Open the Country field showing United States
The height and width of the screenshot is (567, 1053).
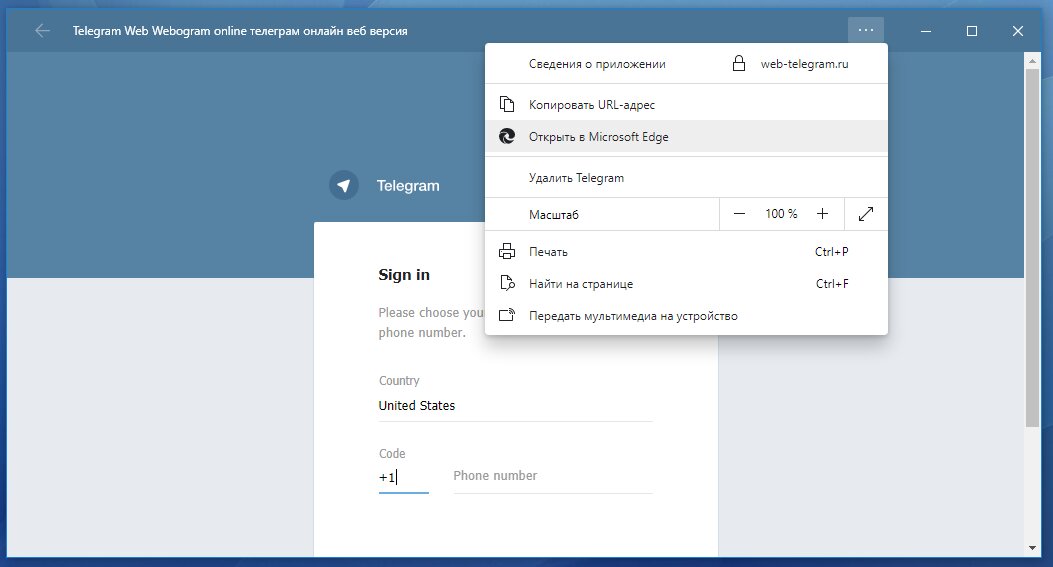click(x=515, y=406)
